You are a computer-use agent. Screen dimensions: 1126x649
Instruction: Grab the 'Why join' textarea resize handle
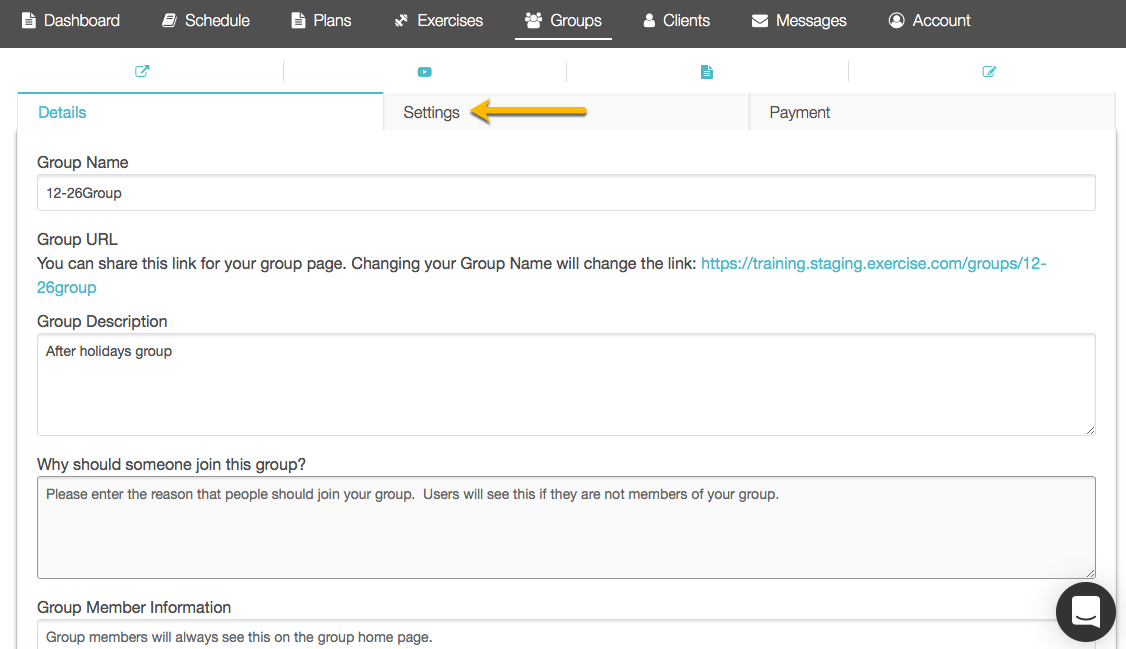click(1090, 573)
